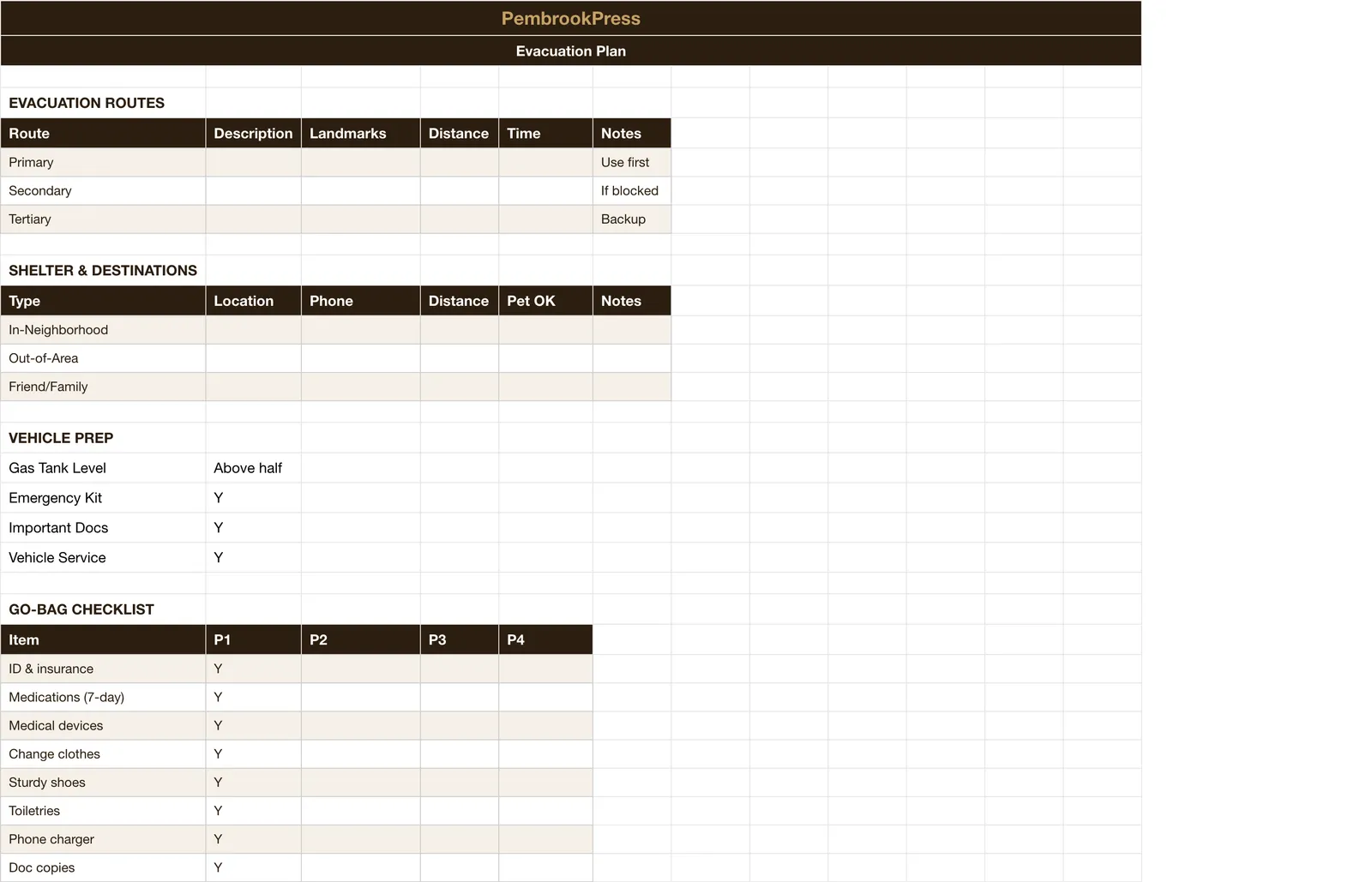Select the P1 column header
The image size is (1372, 882).
tap(253, 639)
